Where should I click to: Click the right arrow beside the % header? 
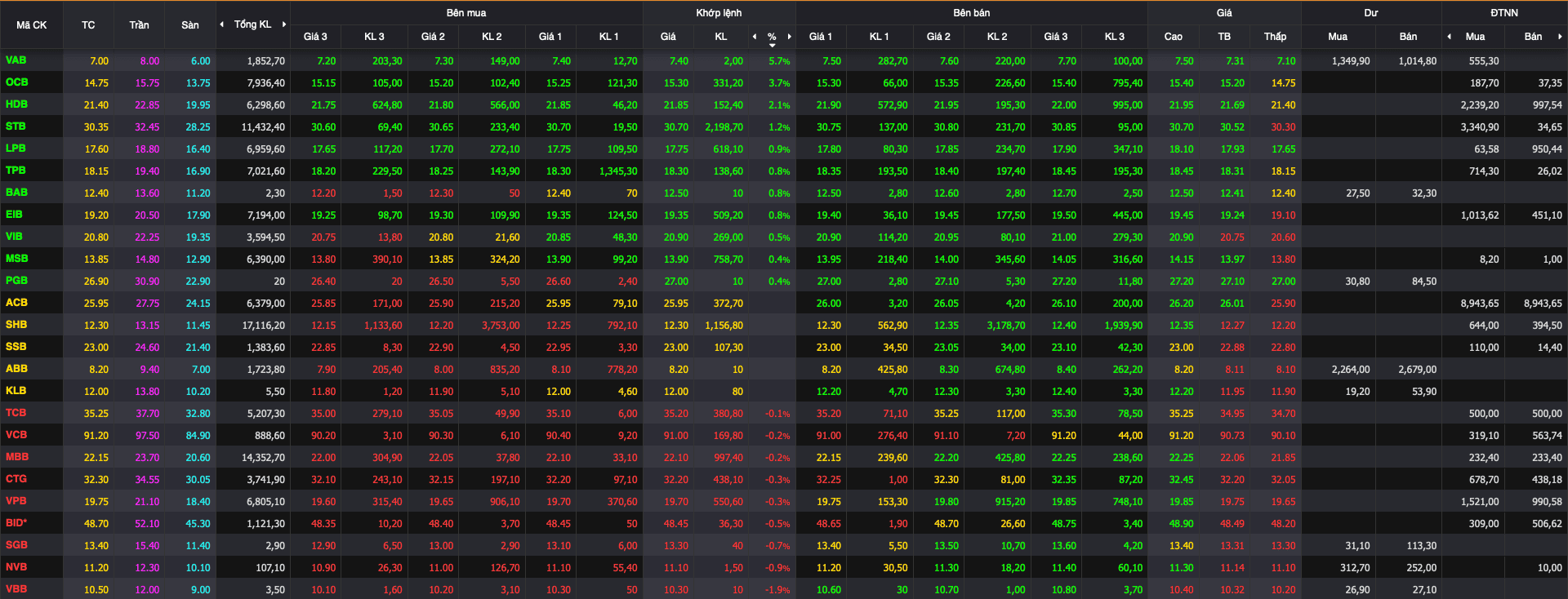(789, 37)
